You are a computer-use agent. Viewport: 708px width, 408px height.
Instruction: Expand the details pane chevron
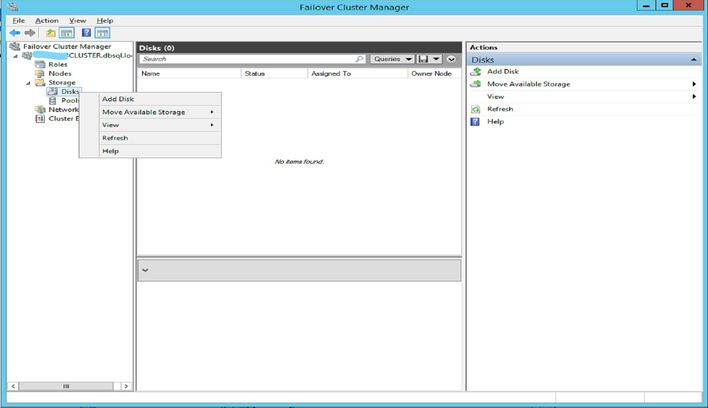coord(145,270)
